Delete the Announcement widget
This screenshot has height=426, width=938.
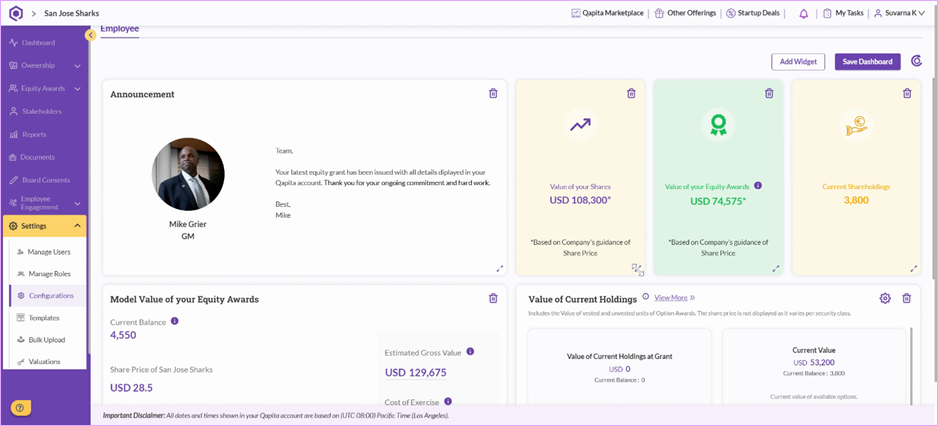click(493, 93)
